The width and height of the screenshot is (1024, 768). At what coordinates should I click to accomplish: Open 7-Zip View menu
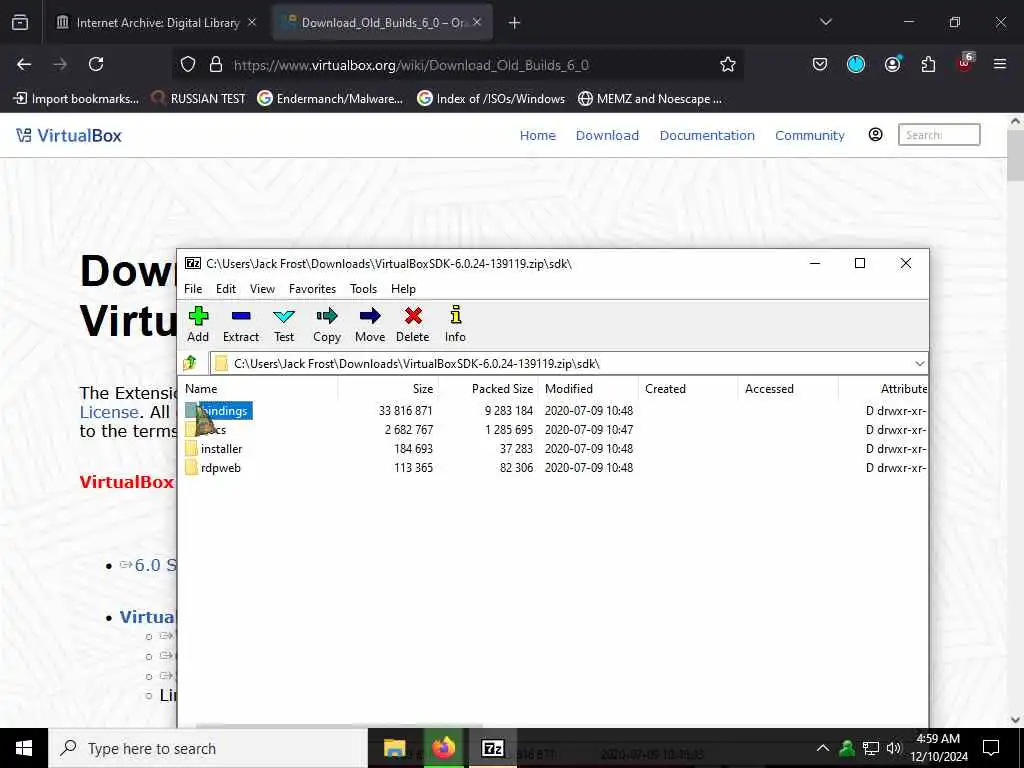tap(262, 289)
